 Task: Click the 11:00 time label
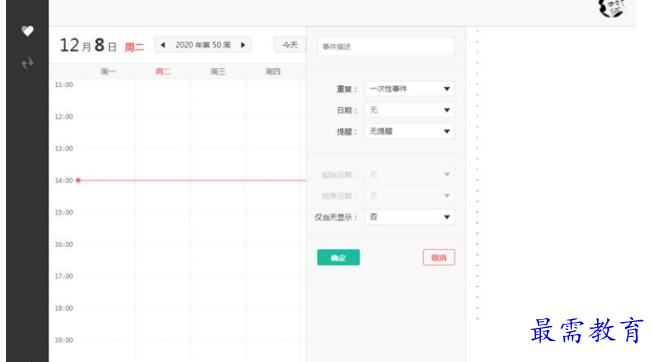pos(64,85)
